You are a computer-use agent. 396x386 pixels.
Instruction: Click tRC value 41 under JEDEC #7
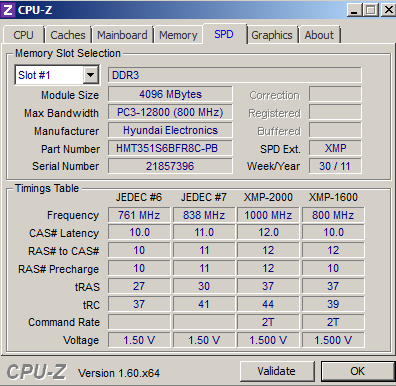coord(204,304)
